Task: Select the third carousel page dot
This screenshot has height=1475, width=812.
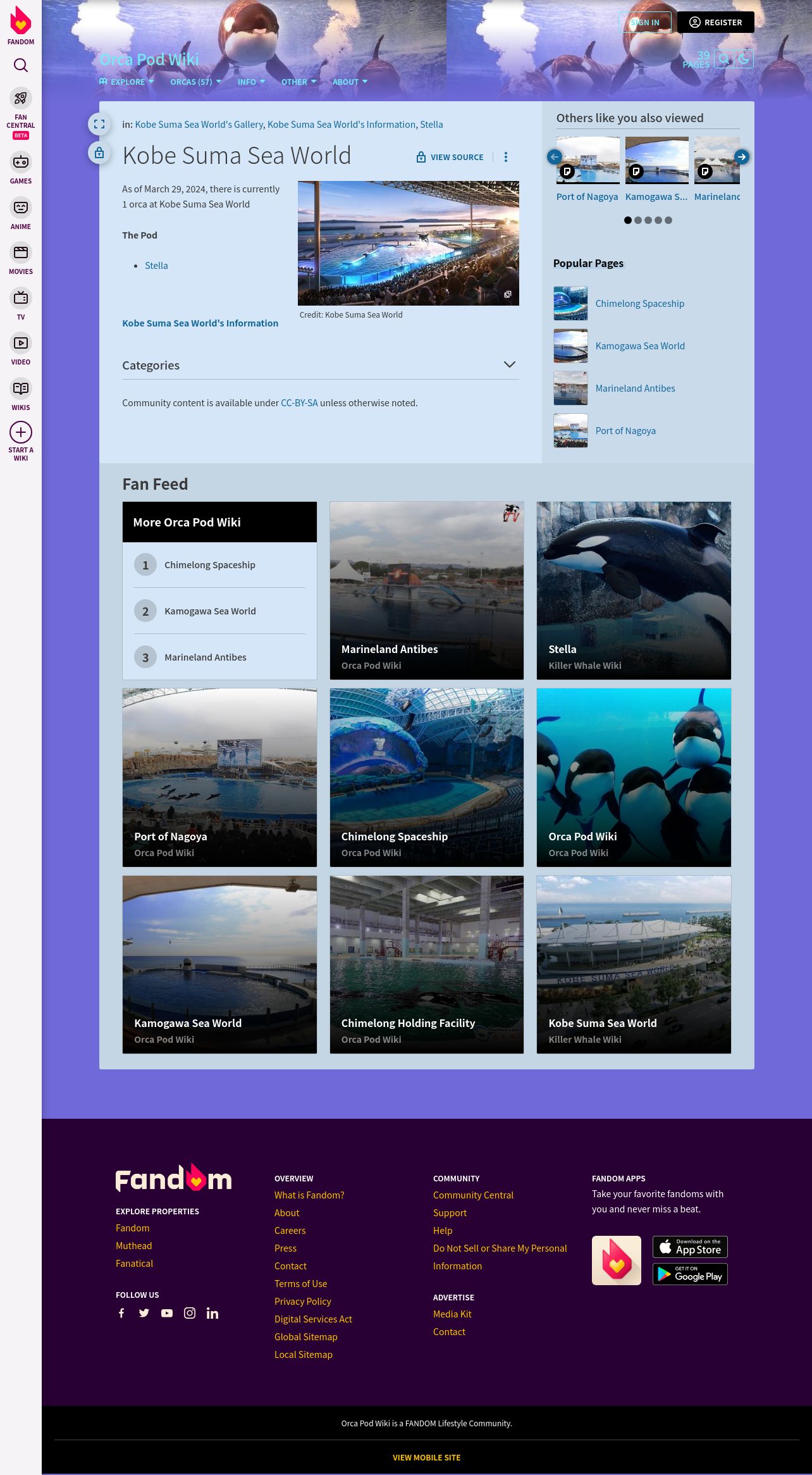Action: 648,220
